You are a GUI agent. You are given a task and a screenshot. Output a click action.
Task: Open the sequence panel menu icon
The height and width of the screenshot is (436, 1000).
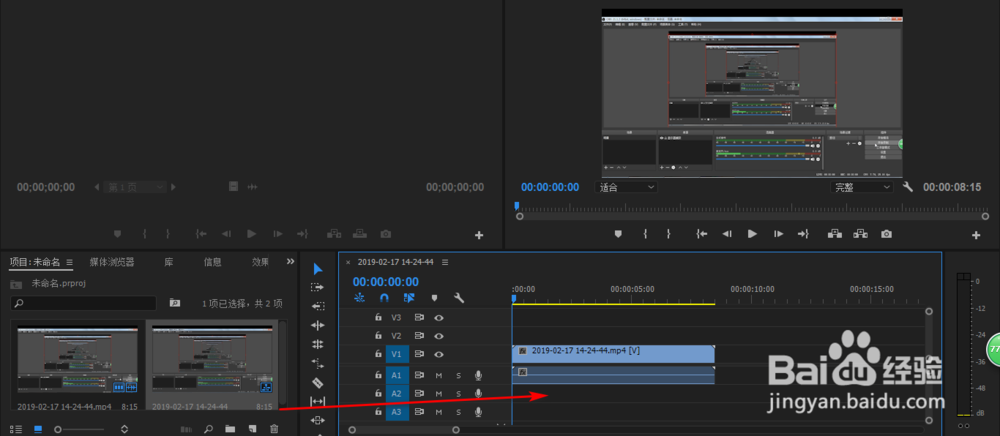[445, 262]
